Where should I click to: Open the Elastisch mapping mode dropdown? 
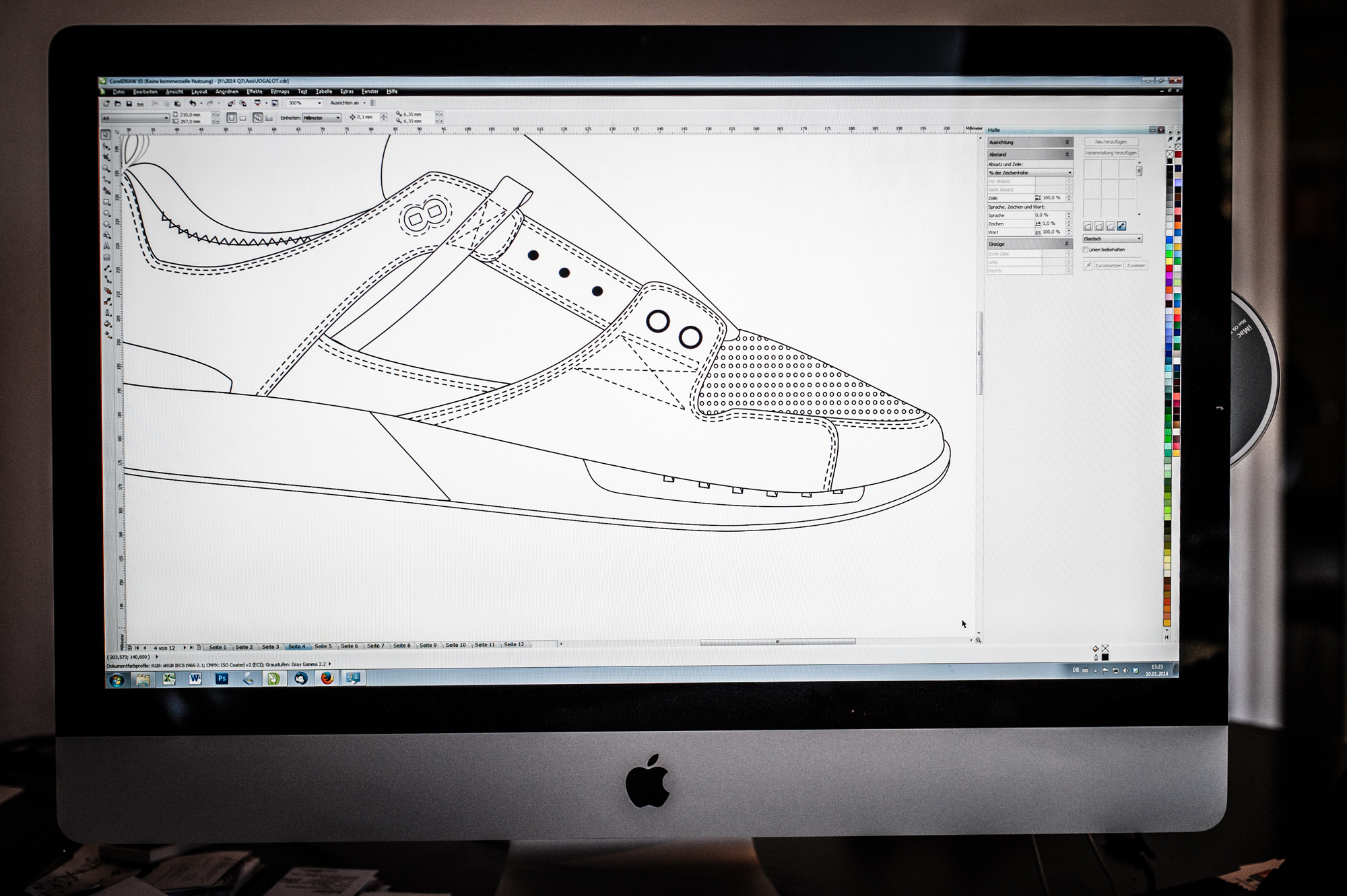click(x=1113, y=238)
